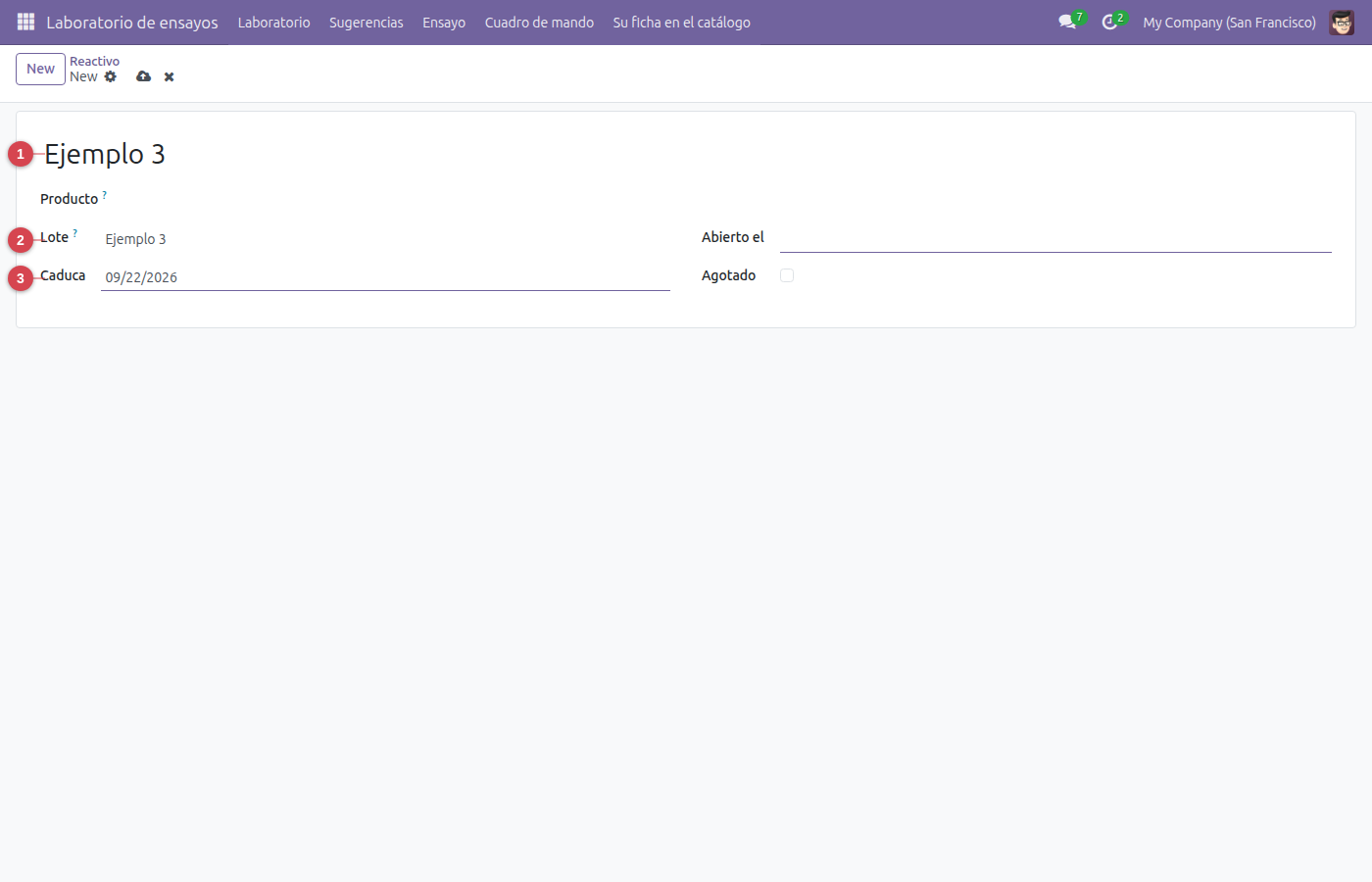Show help tooltip beside Lote label
The width and height of the screenshot is (1372, 882).
pos(75,233)
